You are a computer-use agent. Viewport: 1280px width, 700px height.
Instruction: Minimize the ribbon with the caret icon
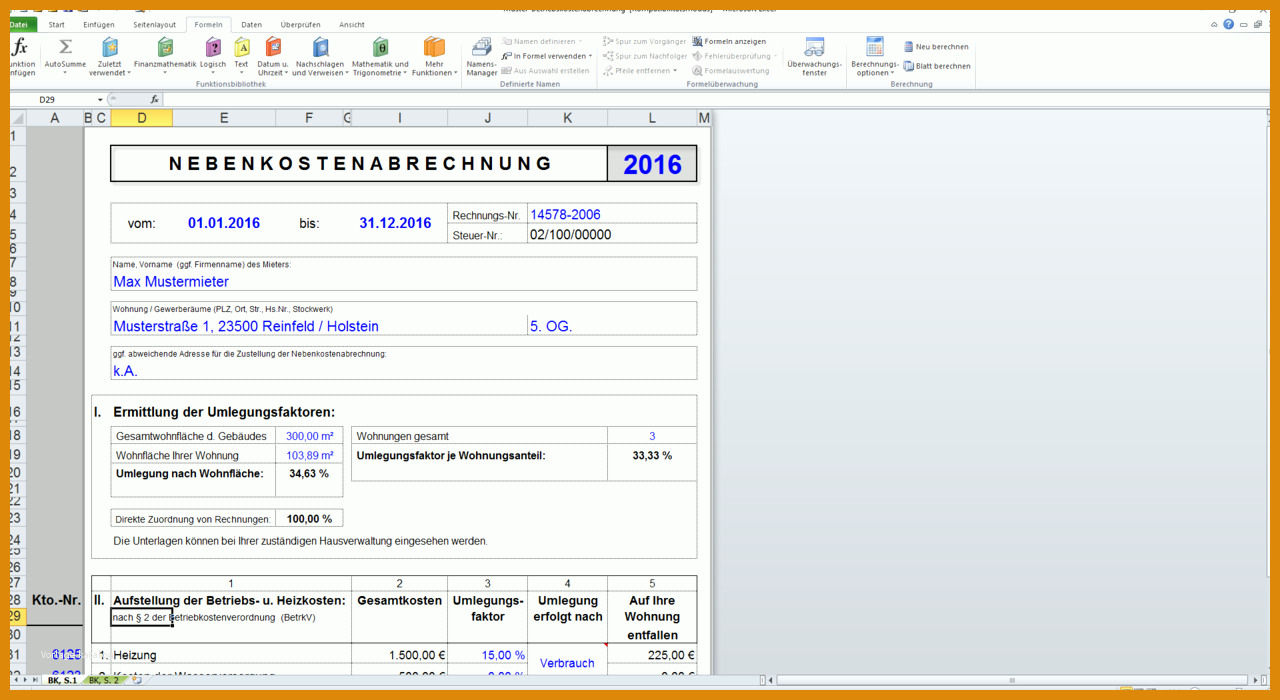(x=1214, y=24)
